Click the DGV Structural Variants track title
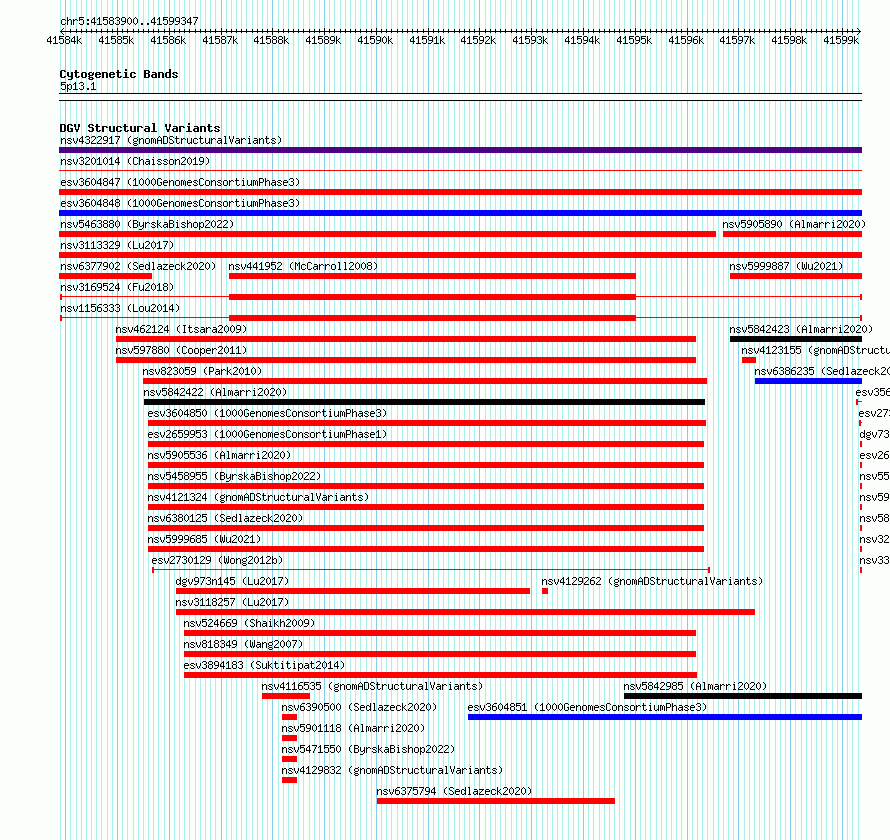The image size is (890, 840). 140,128
